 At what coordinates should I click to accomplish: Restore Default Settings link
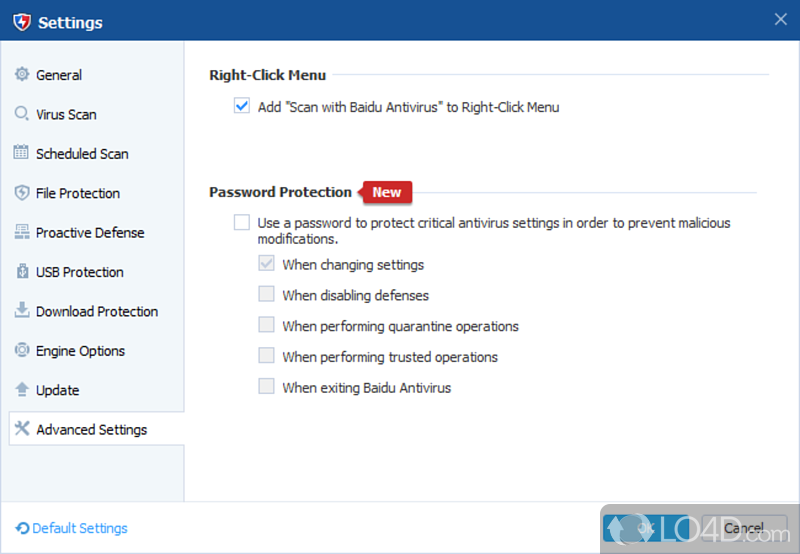click(79, 528)
